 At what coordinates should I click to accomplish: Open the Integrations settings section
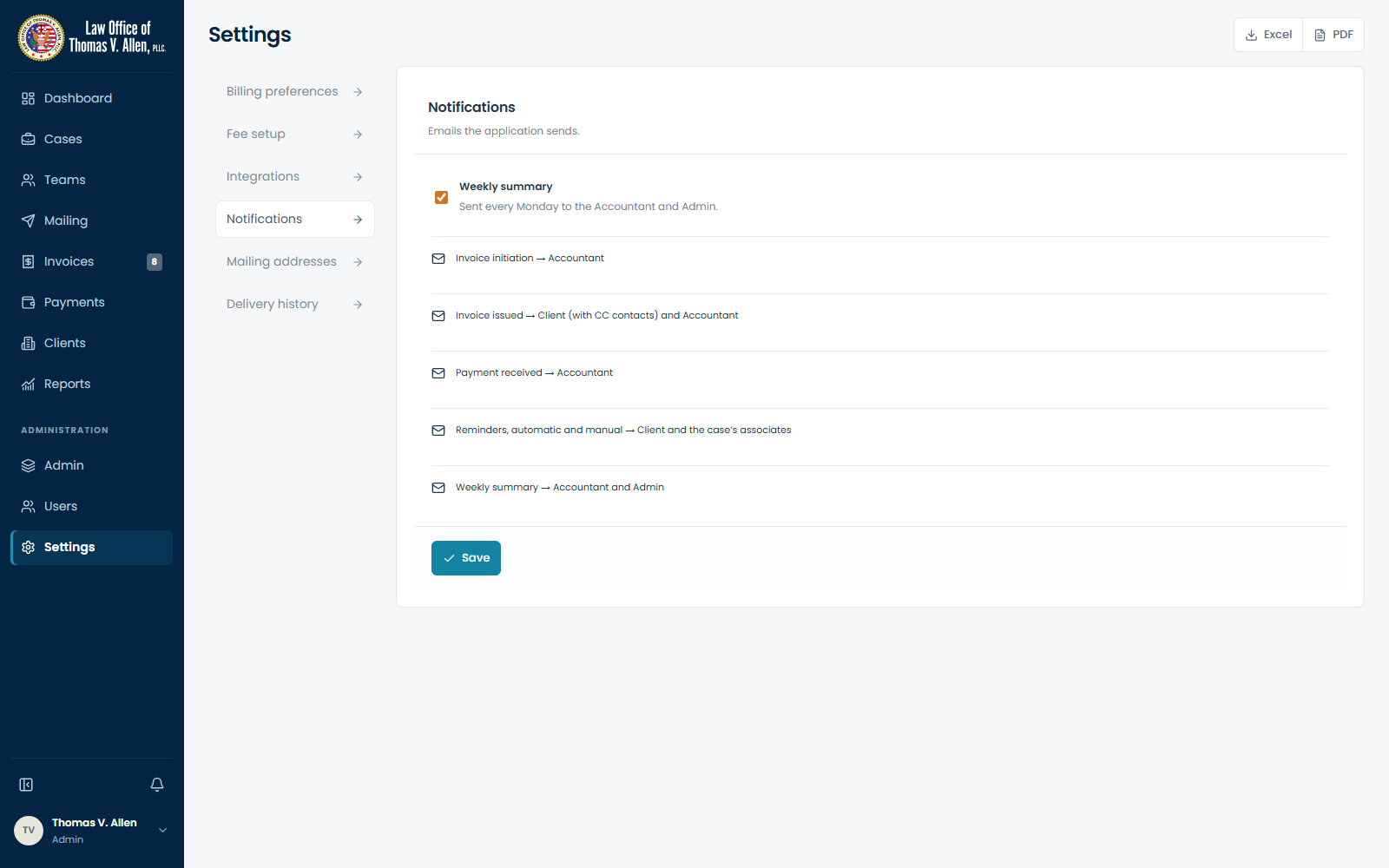[x=295, y=176]
